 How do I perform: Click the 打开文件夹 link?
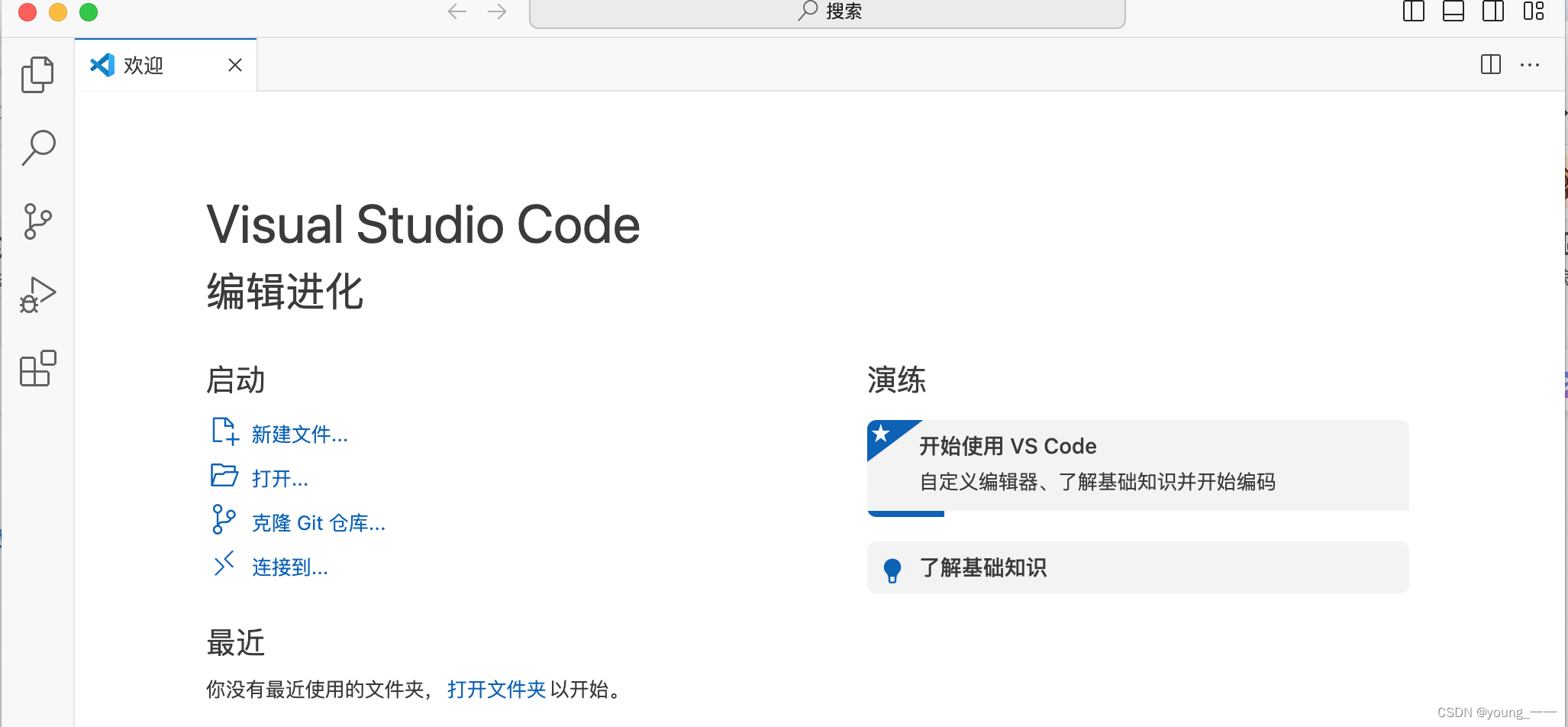(x=497, y=690)
